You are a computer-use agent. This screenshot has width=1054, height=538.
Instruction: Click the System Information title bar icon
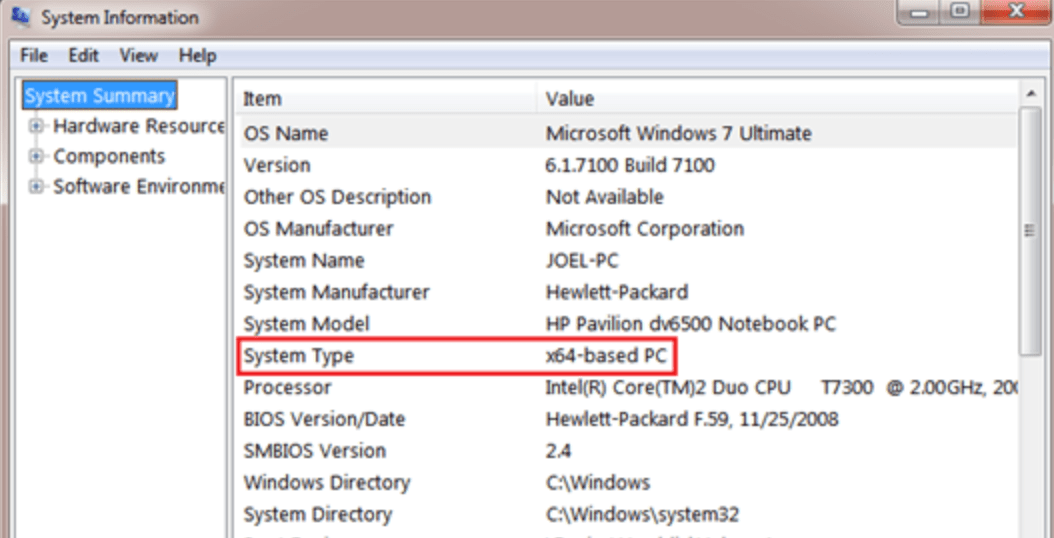[x=19, y=17]
